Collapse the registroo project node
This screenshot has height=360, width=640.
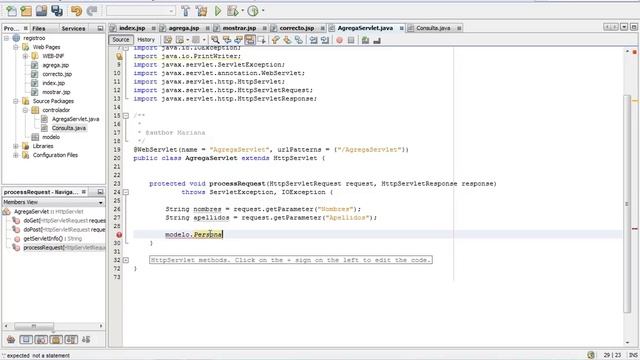pyautogui.click(x=6, y=38)
